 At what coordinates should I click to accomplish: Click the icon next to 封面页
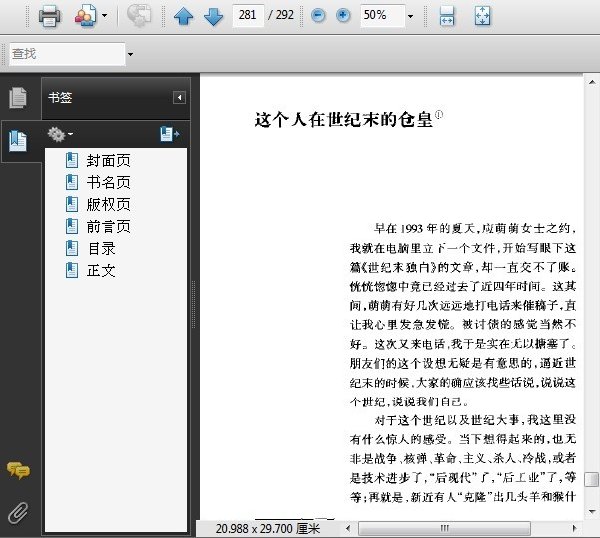pyautogui.click(x=72, y=160)
